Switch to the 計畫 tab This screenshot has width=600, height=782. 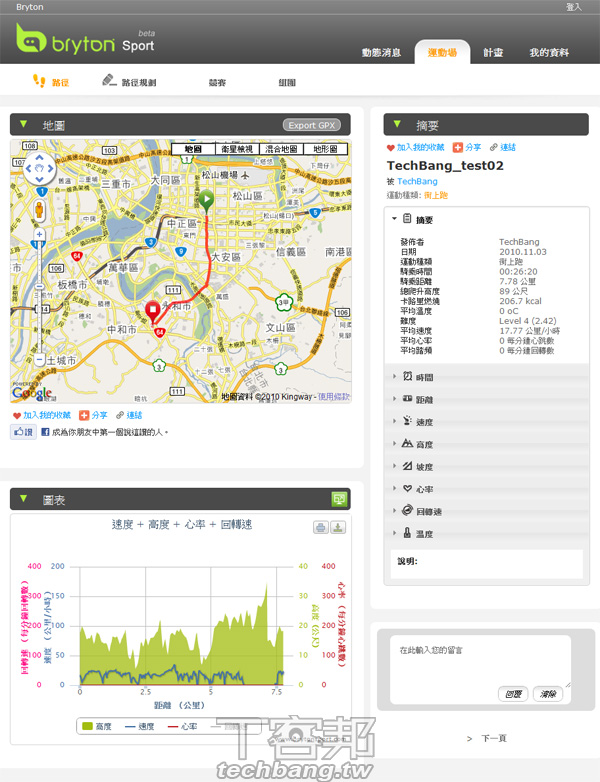point(492,52)
